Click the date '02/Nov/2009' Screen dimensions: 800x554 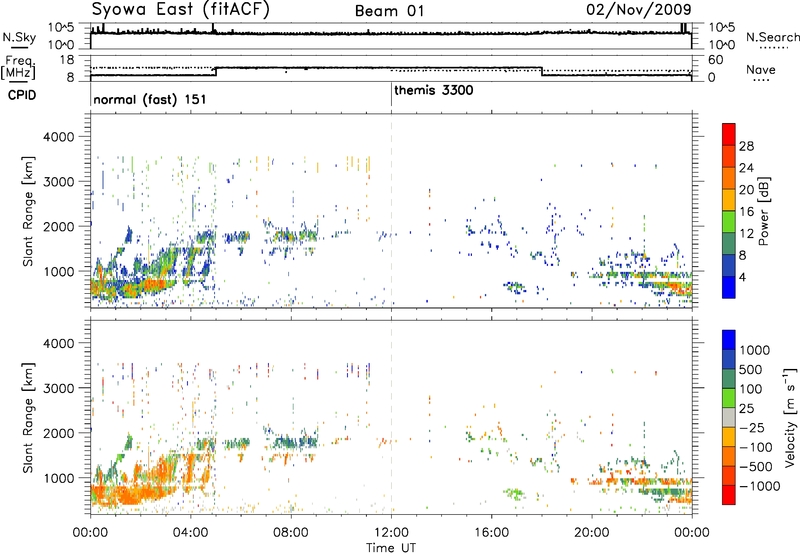639,9
